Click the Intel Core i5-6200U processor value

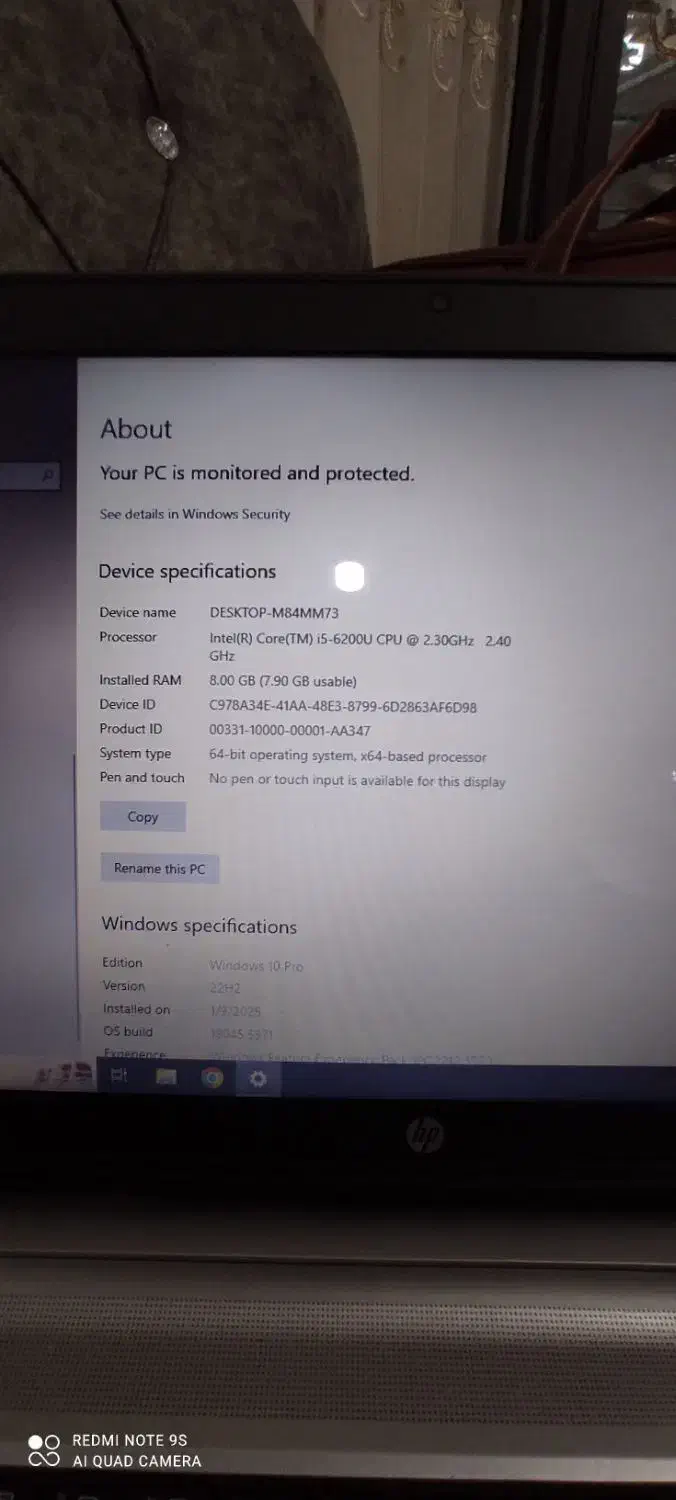coord(360,647)
